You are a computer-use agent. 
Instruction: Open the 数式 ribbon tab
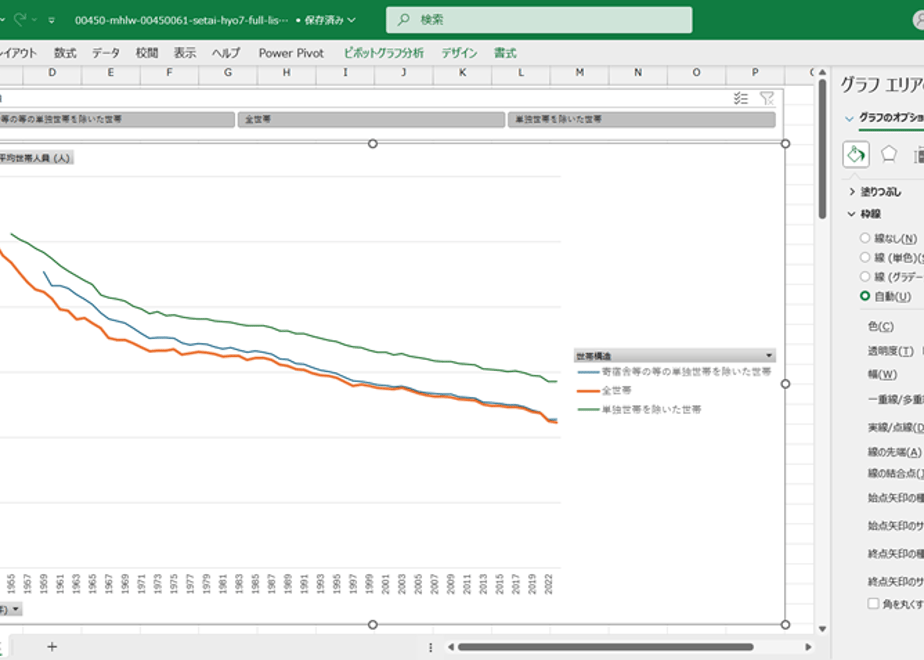coord(65,53)
